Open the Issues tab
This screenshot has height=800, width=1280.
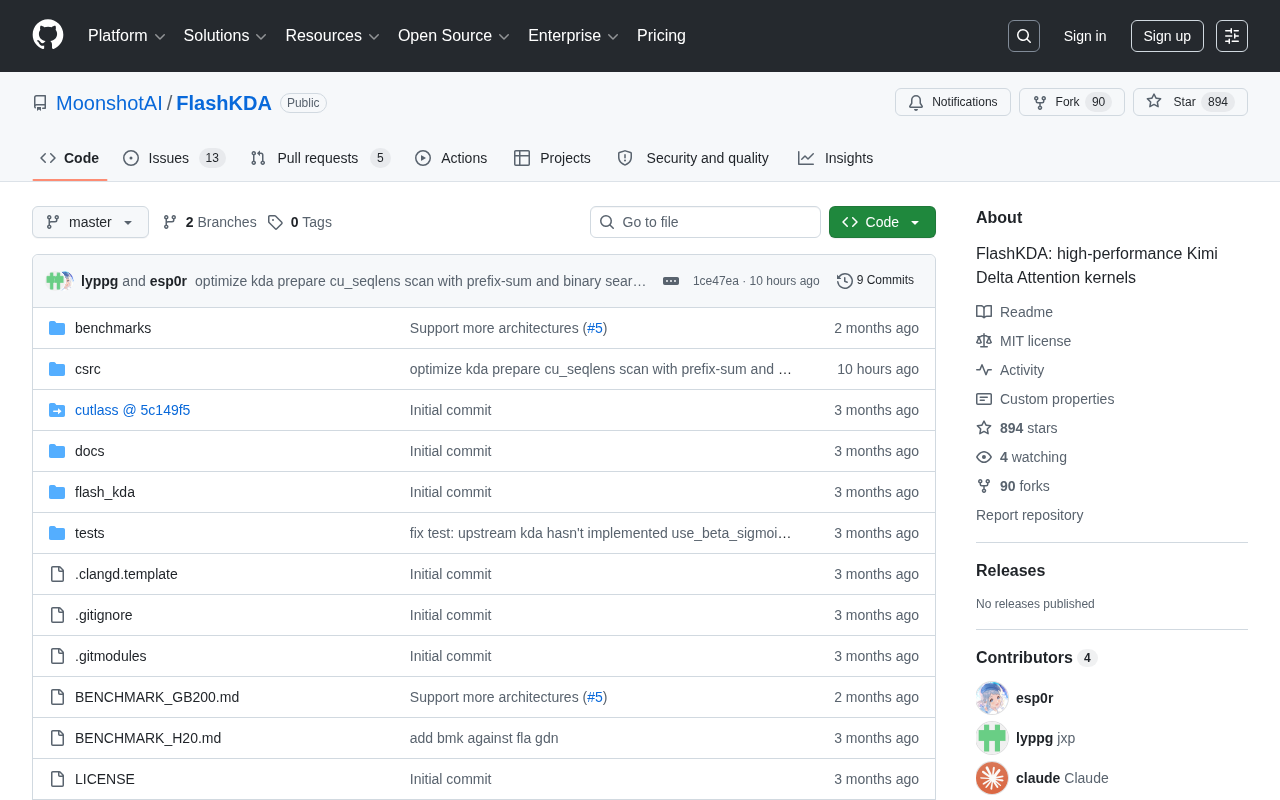pyautogui.click(x=174, y=158)
